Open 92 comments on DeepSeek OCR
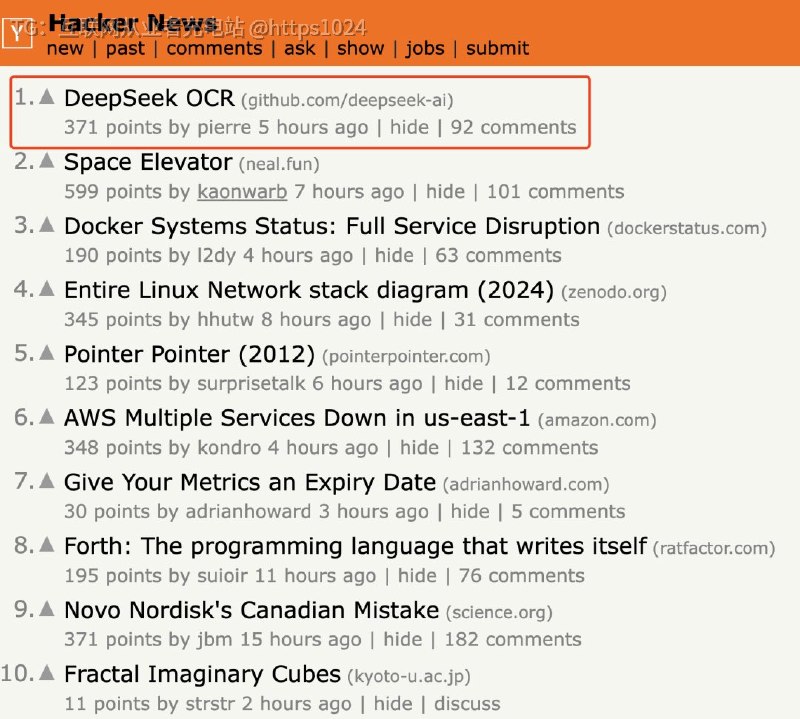This screenshot has width=800, height=719. (513, 128)
